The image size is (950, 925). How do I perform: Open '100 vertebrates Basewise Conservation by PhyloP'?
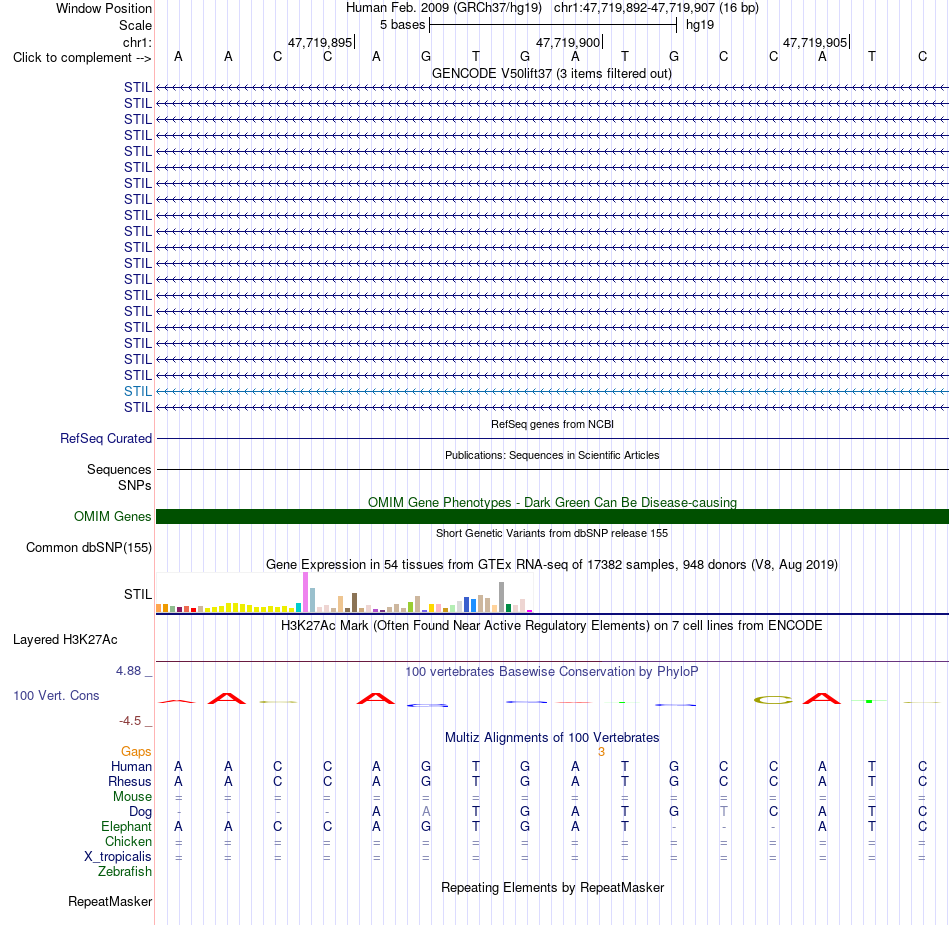tap(551, 672)
